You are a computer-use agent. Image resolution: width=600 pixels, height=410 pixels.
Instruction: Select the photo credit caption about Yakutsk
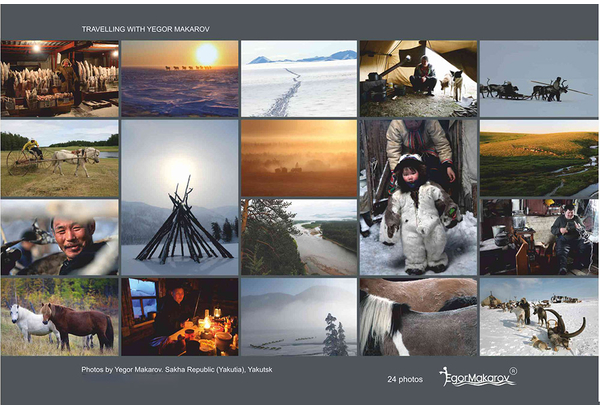177,370
